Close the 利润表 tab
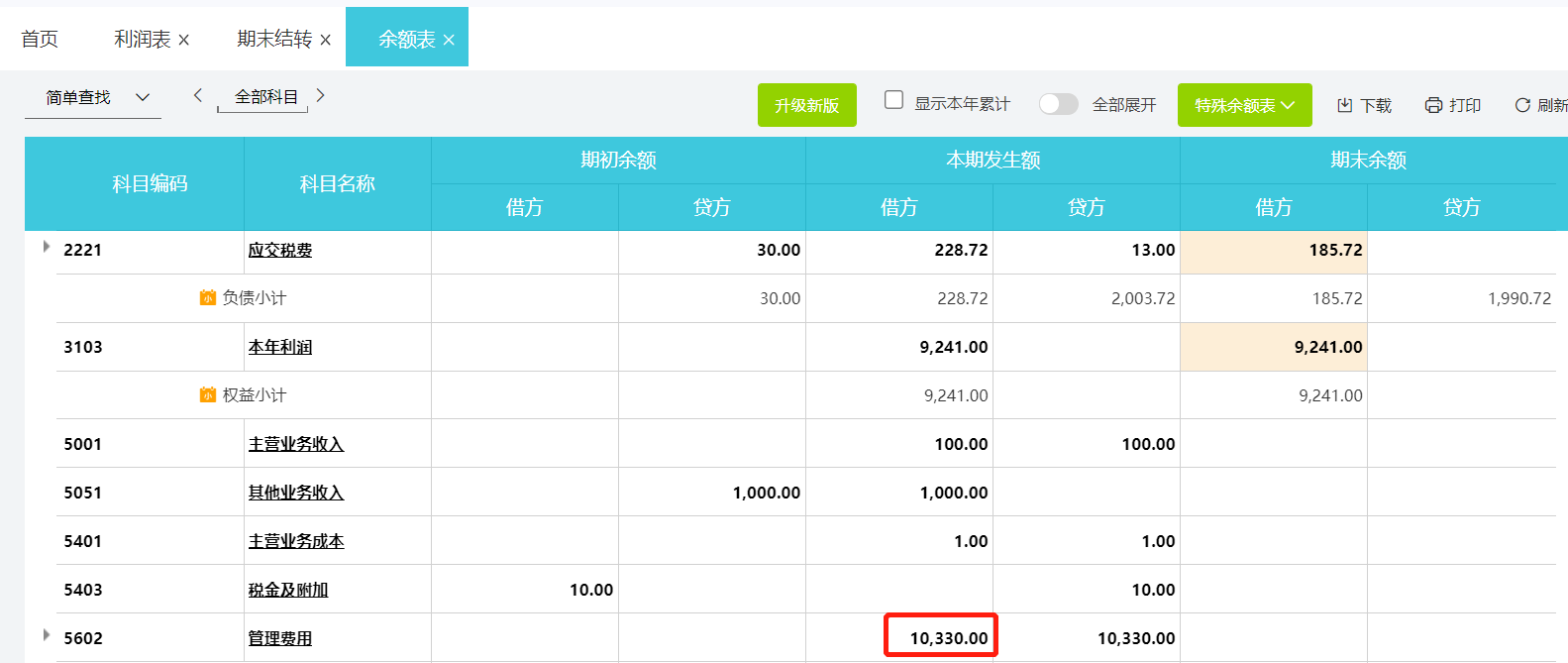 [x=184, y=40]
